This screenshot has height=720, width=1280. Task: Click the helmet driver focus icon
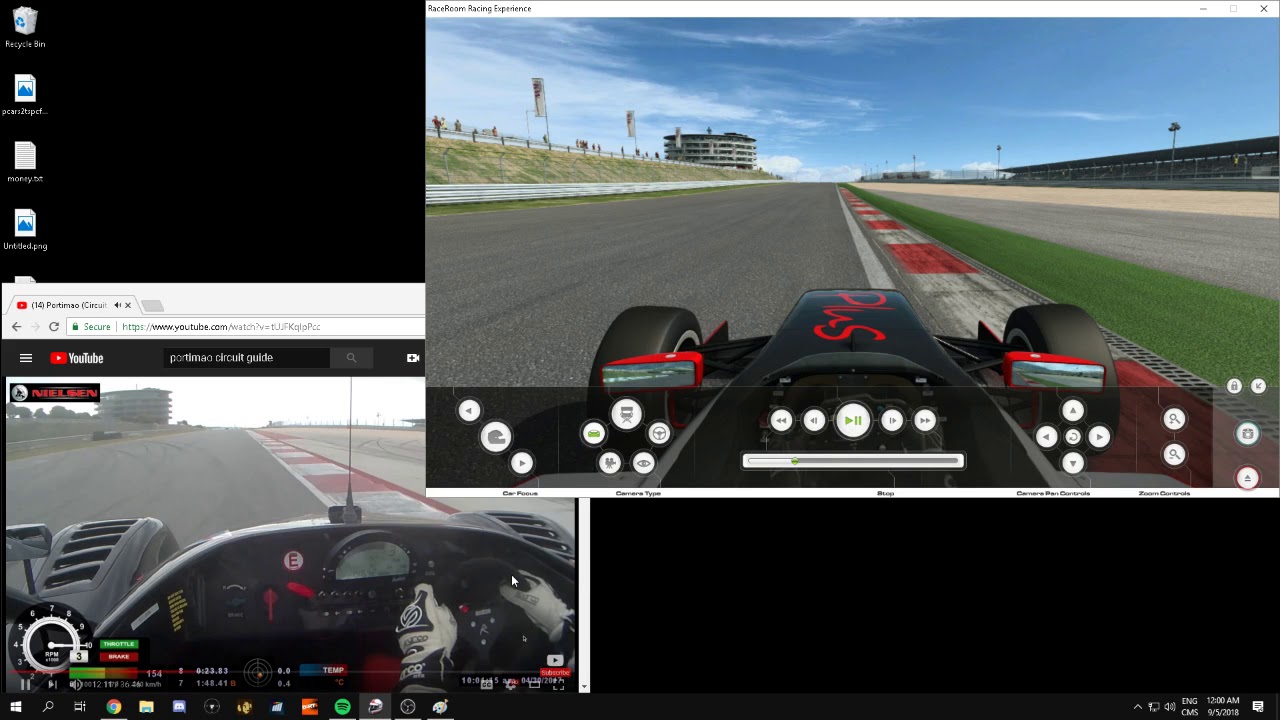(x=496, y=436)
